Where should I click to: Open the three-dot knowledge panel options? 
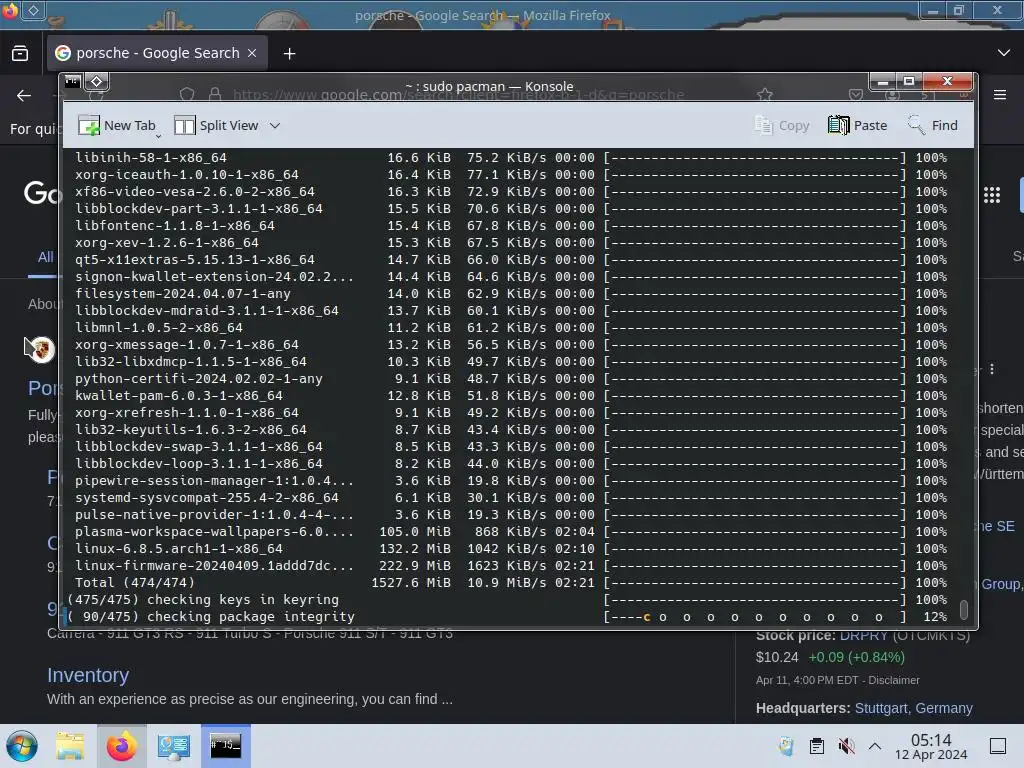(992, 369)
